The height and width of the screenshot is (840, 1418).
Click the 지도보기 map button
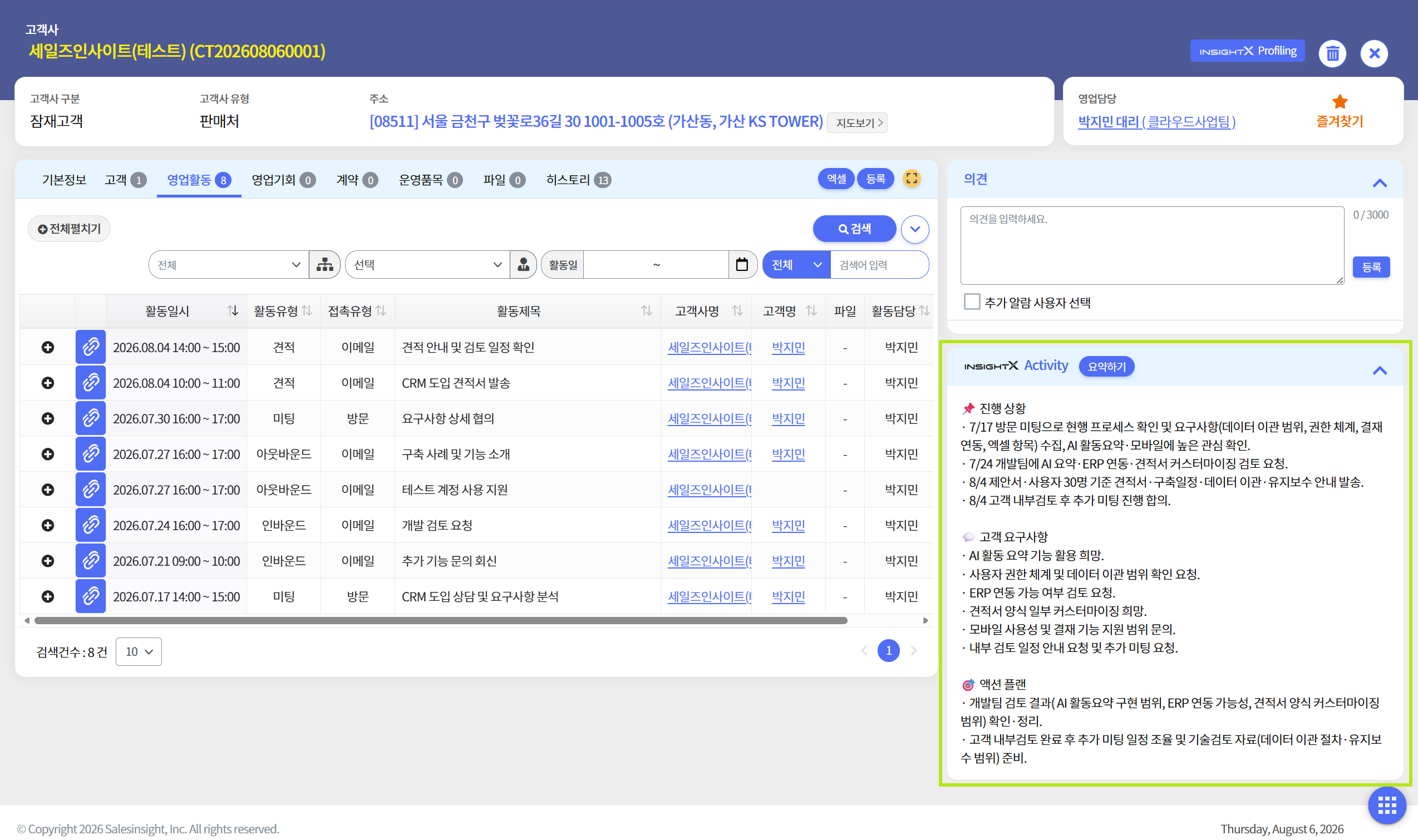[857, 122]
